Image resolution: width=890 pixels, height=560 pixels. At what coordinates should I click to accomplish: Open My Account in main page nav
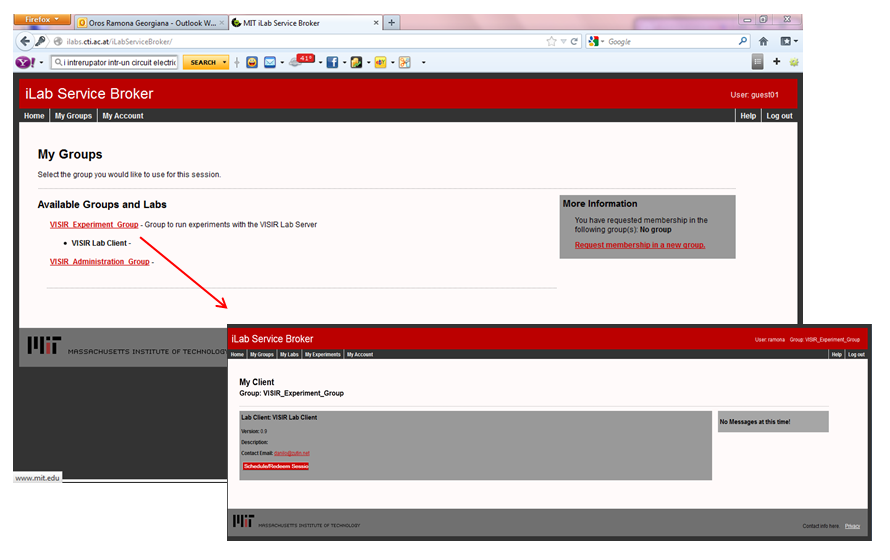[123, 116]
